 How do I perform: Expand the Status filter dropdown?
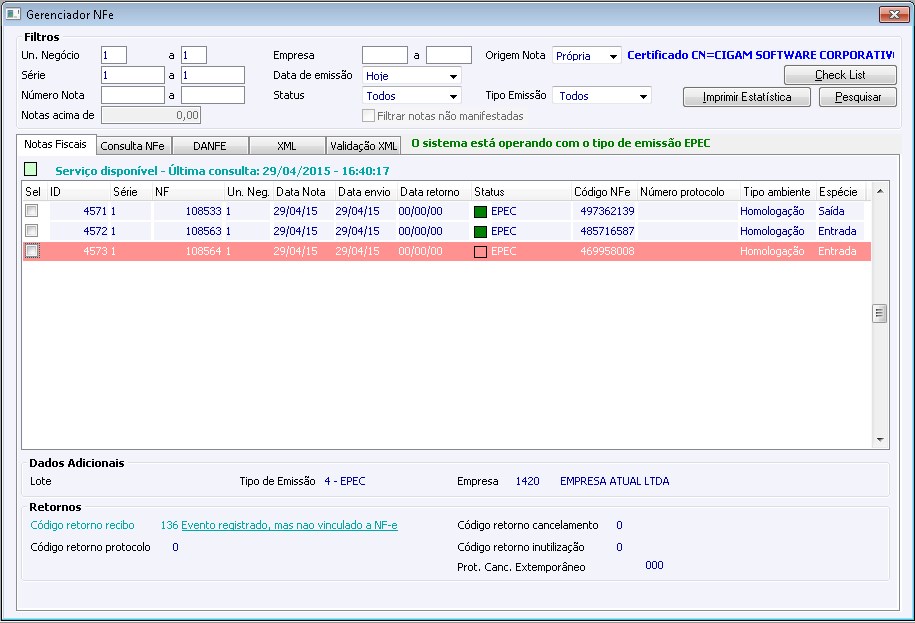click(453, 96)
